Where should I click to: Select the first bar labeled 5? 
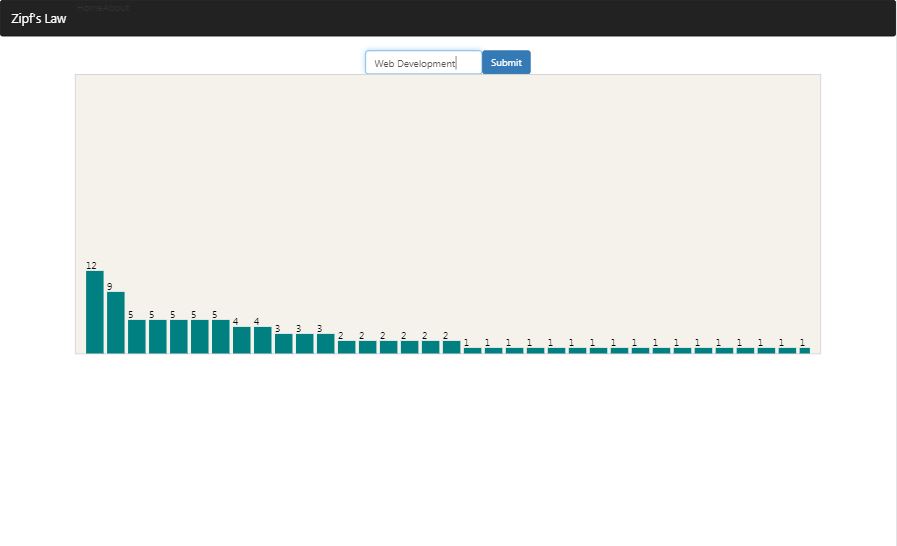[137, 336]
